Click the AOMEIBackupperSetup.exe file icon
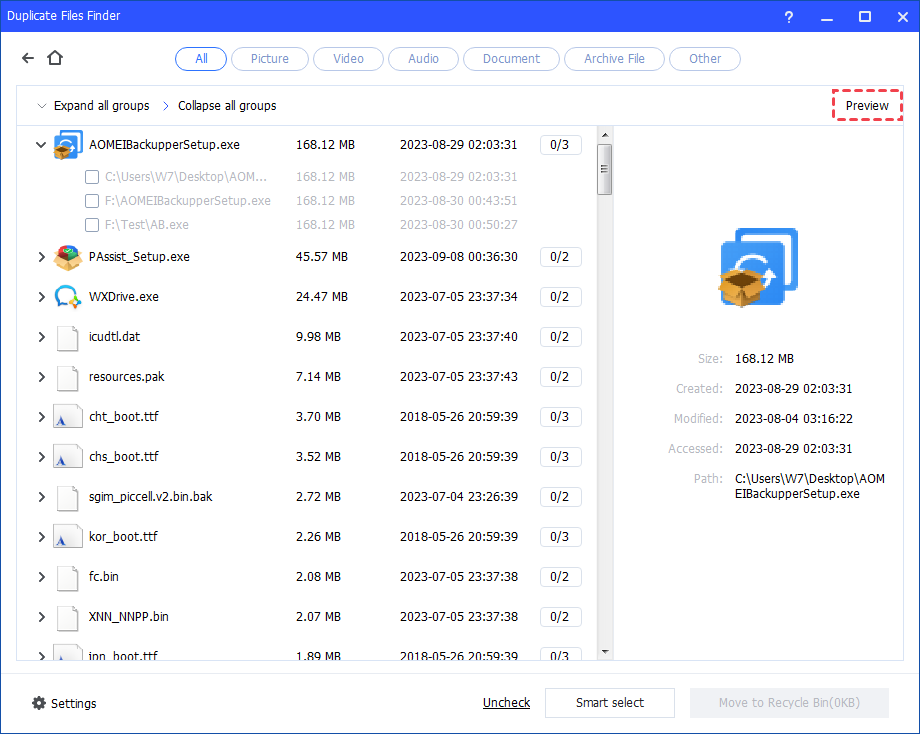The height and width of the screenshot is (734, 920). point(67,145)
